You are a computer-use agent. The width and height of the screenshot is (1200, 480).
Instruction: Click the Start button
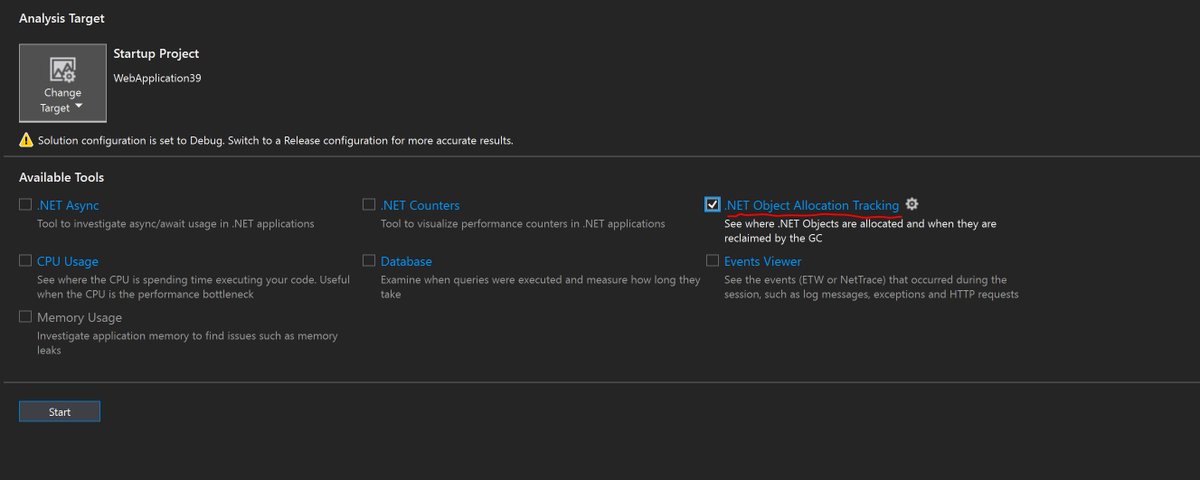59,412
